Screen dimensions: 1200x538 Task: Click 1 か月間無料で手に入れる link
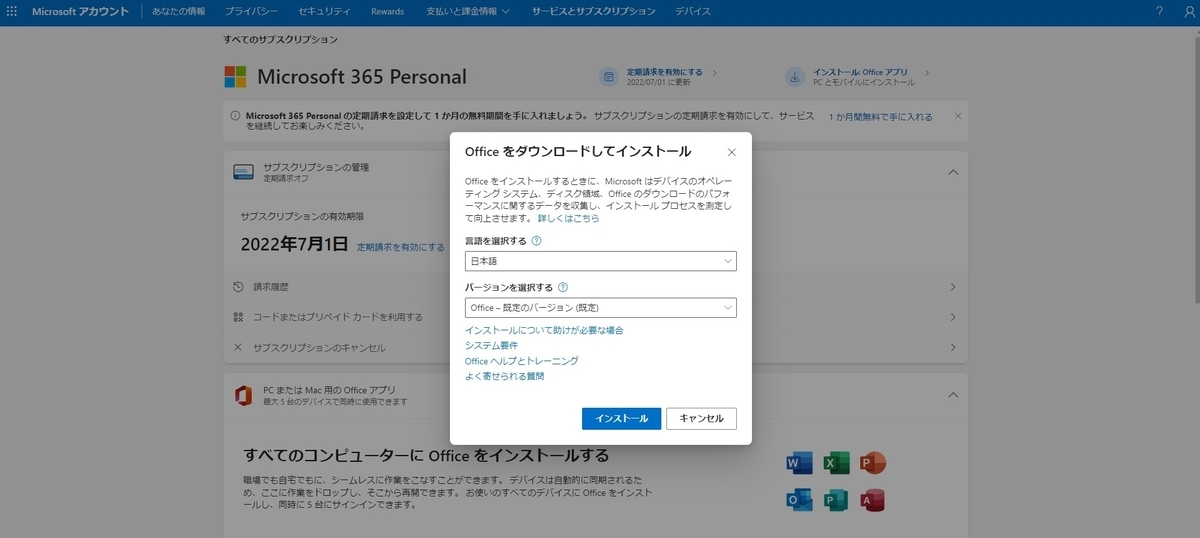click(881, 117)
